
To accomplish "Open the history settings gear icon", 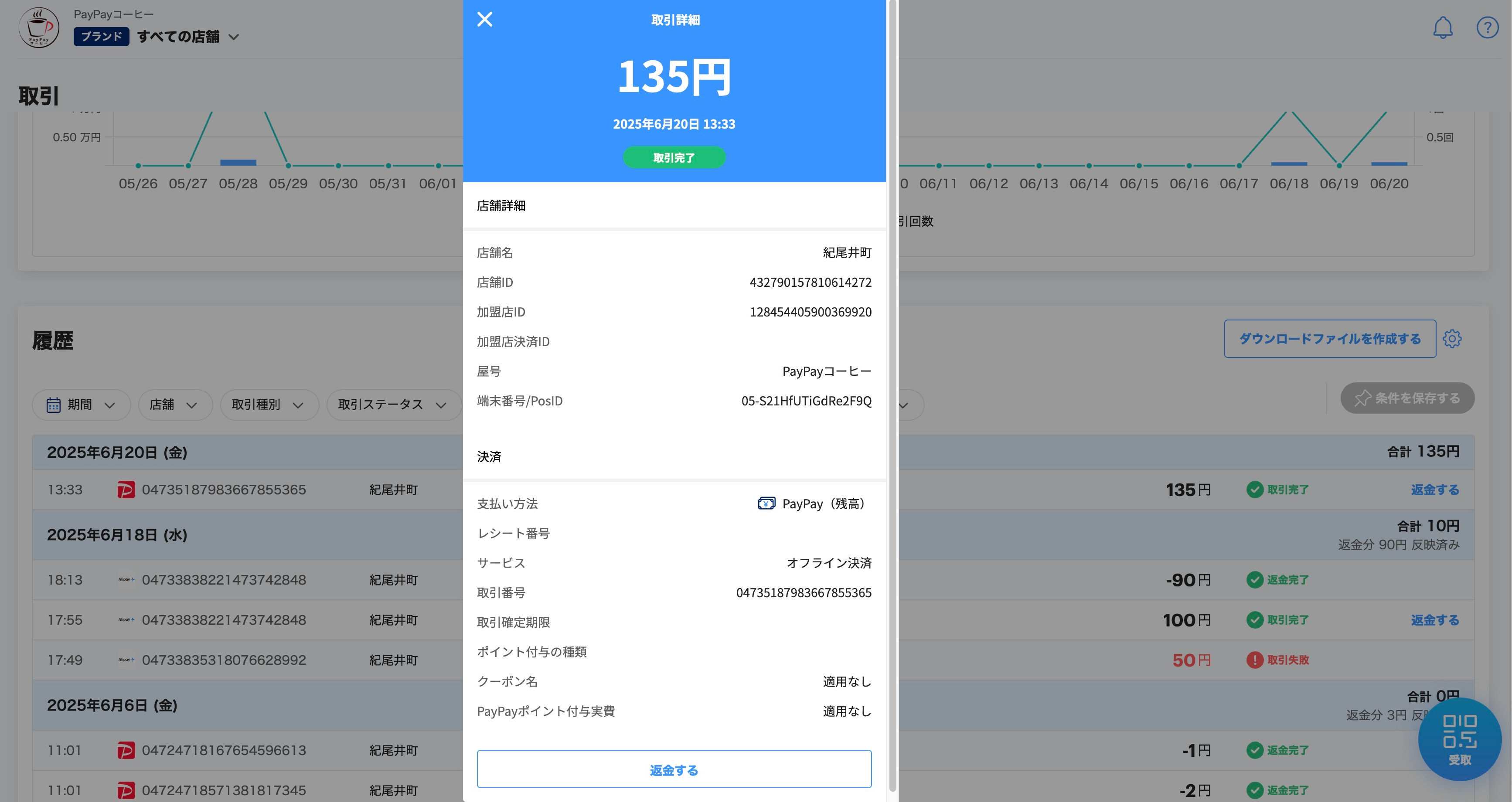I will (x=1452, y=339).
